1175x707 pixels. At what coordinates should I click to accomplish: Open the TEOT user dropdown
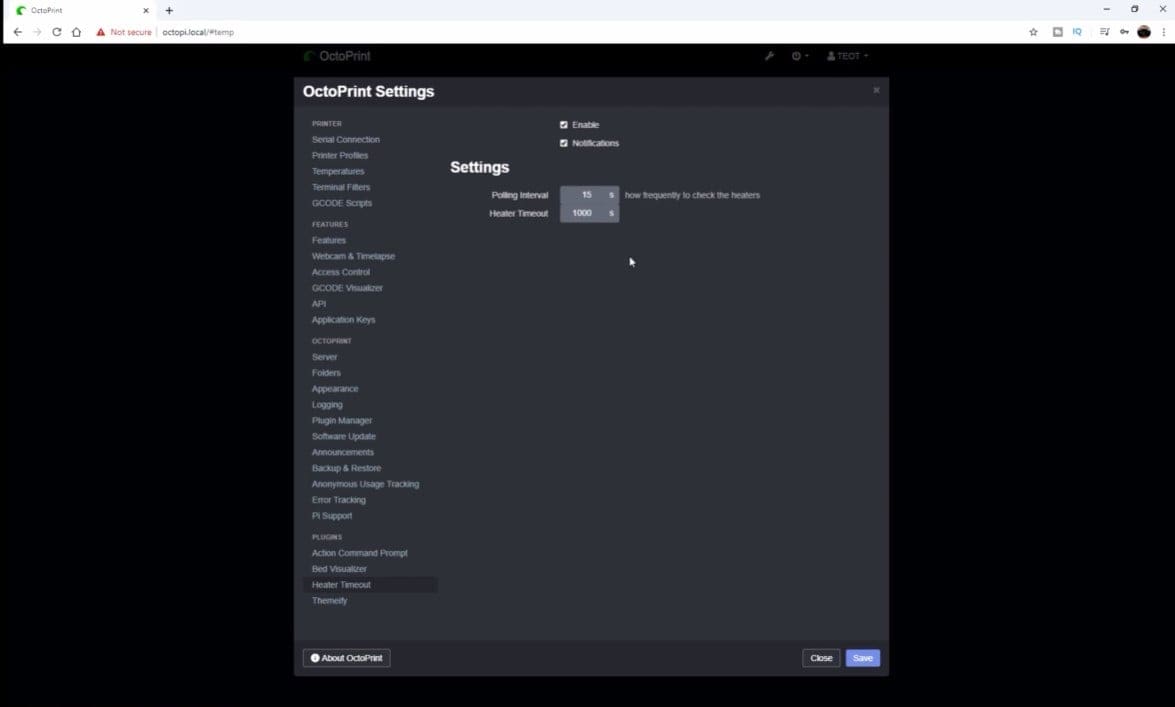point(848,56)
